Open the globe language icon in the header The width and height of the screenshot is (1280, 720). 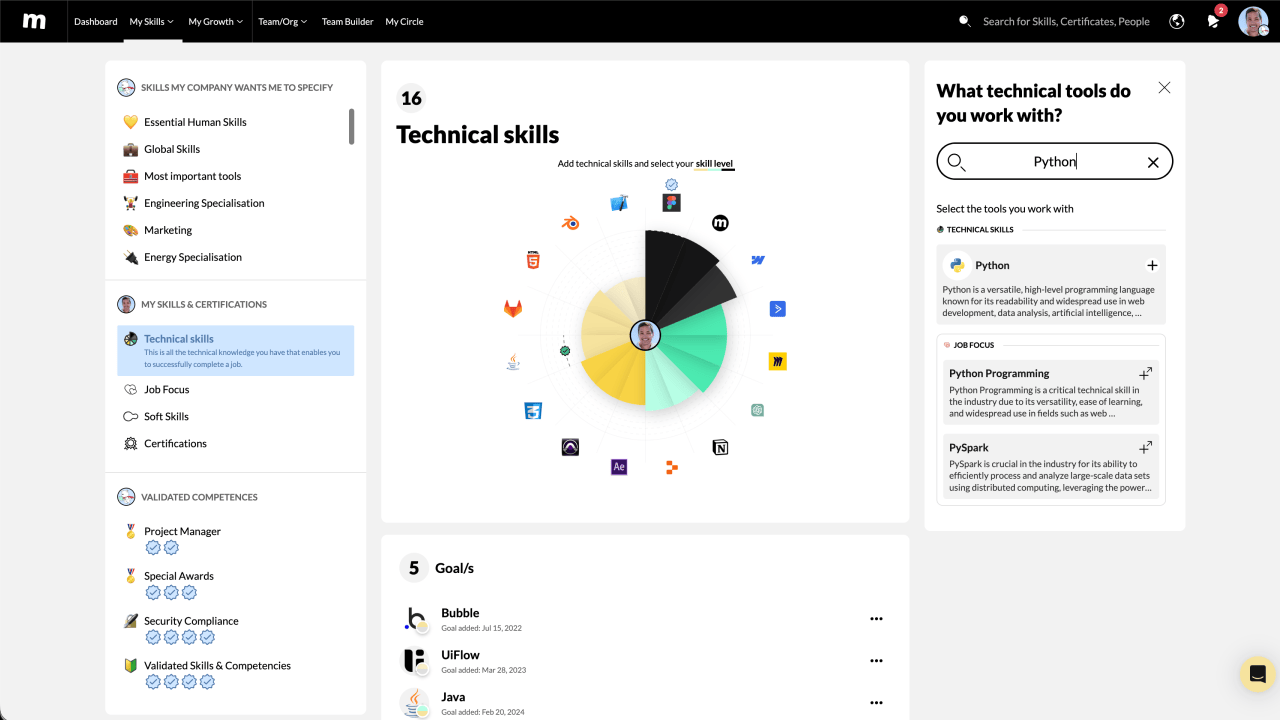(1177, 21)
